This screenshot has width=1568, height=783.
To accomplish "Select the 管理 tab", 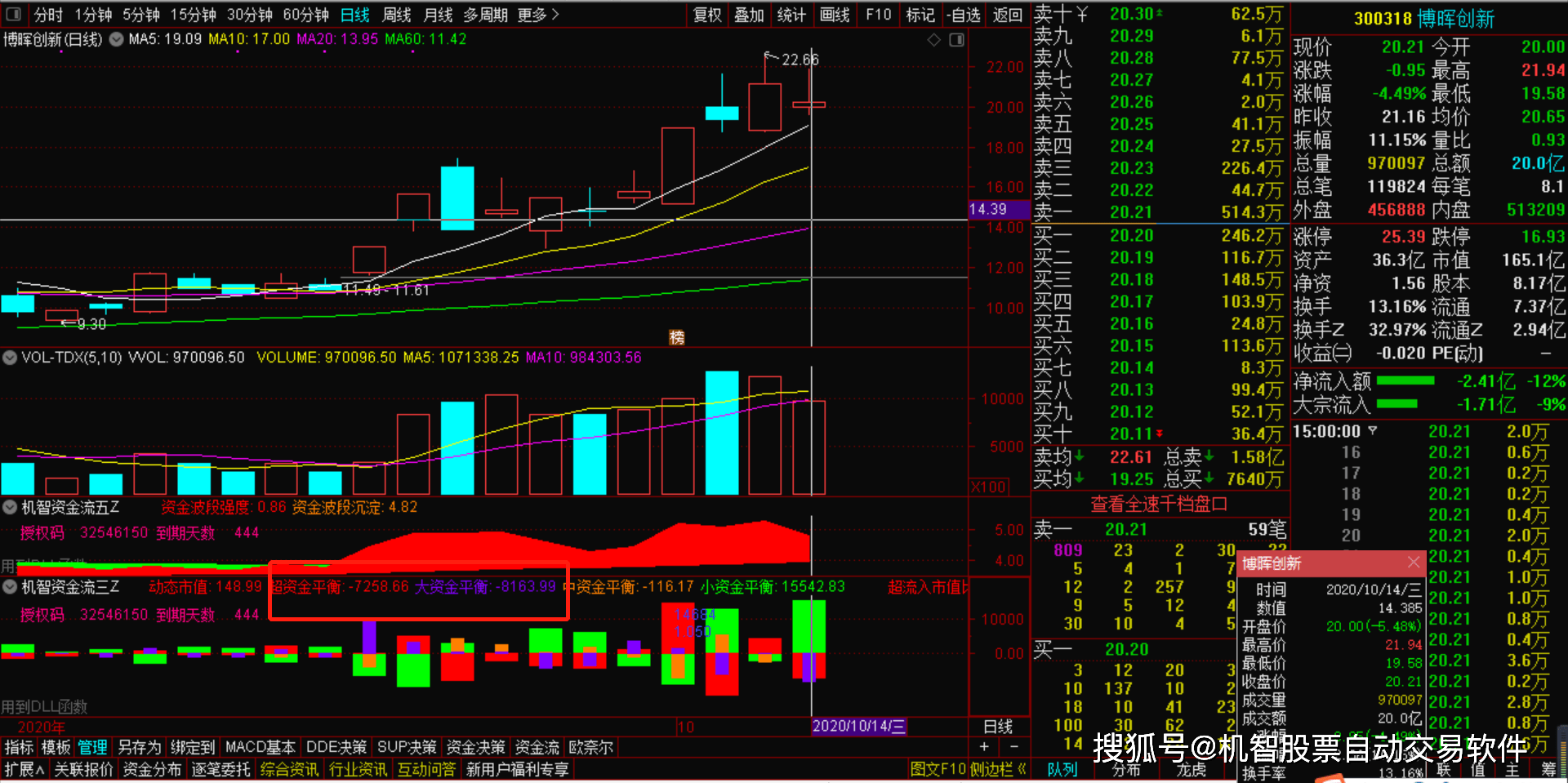I will click(x=92, y=747).
